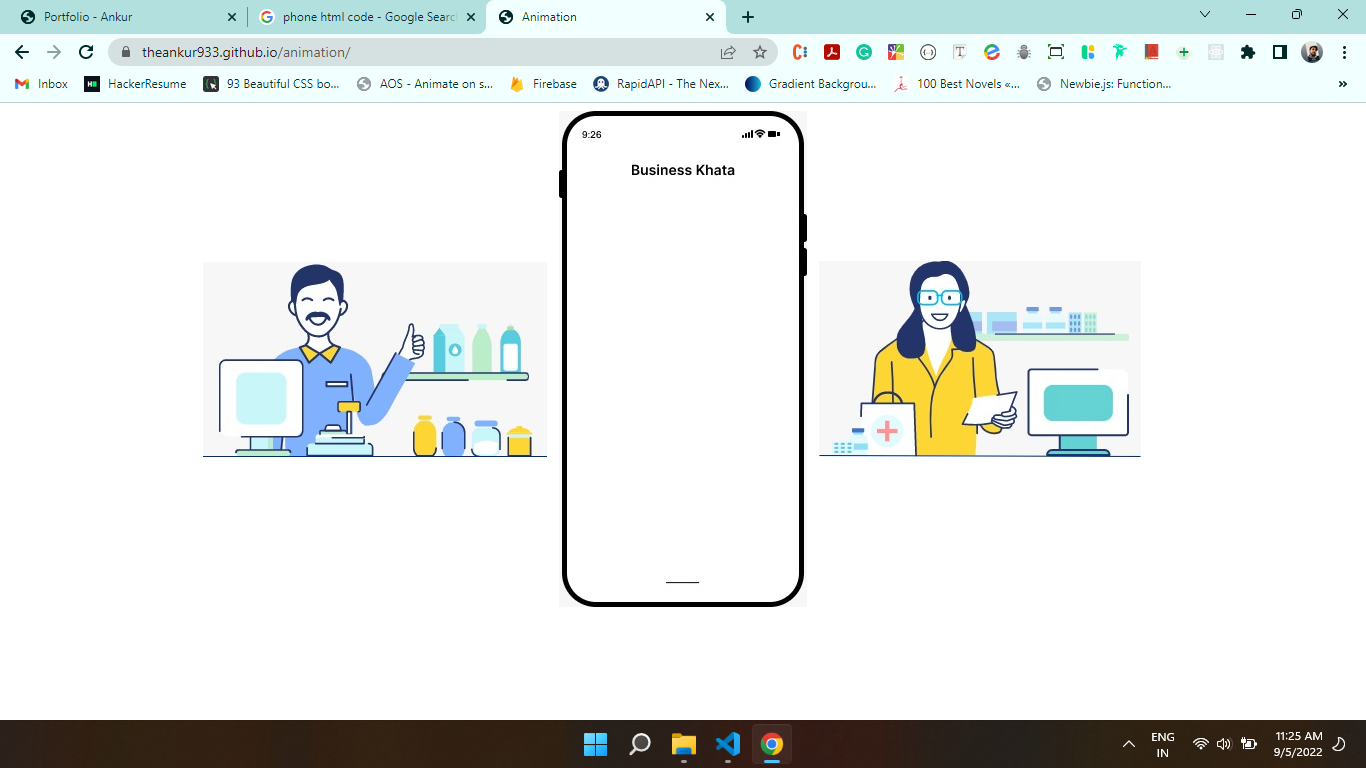Image resolution: width=1366 pixels, height=768 pixels.
Task: Reload the current page
Action: 86,52
